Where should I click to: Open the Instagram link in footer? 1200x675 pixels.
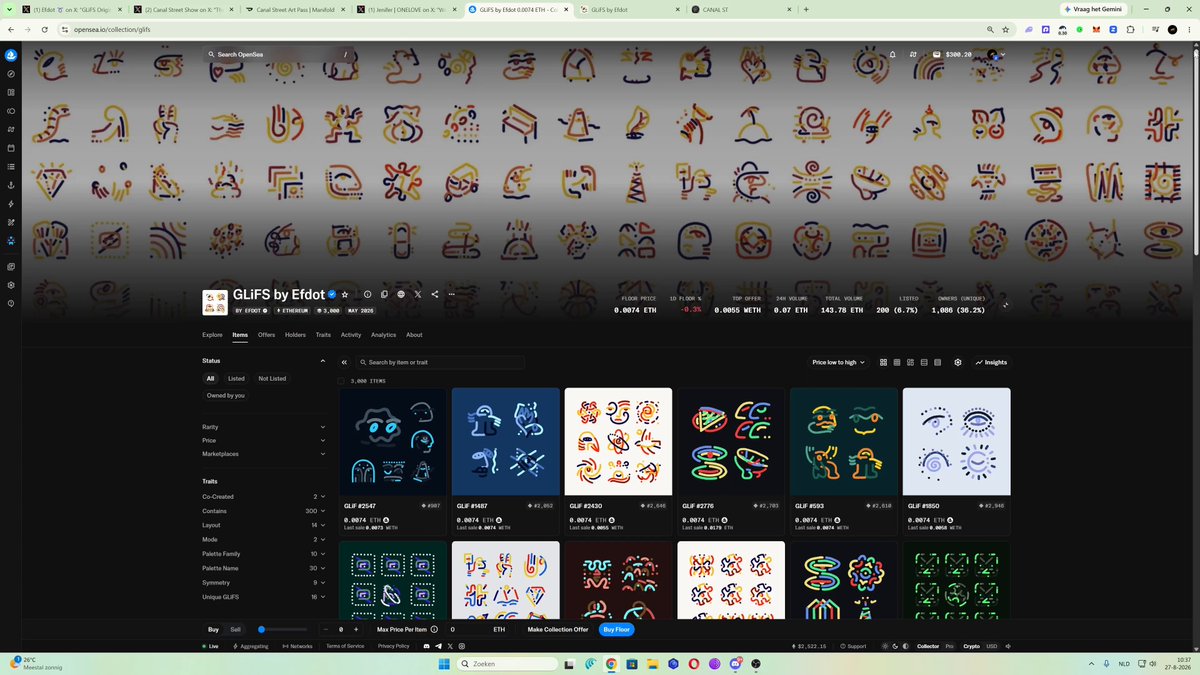click(x=462, y=646)
